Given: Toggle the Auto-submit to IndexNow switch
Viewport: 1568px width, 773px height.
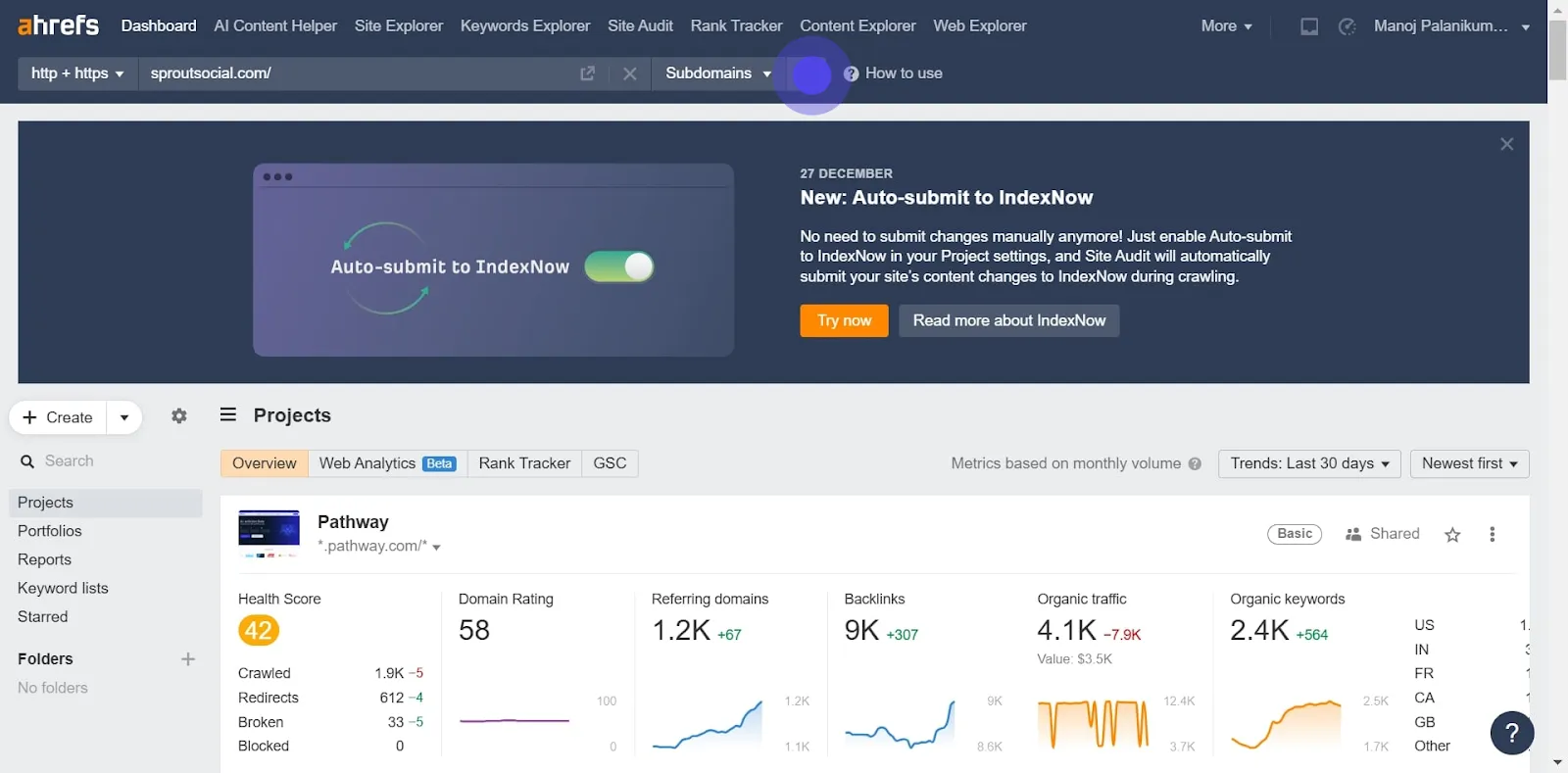Looking at the screenshot, I should [619, 266].
